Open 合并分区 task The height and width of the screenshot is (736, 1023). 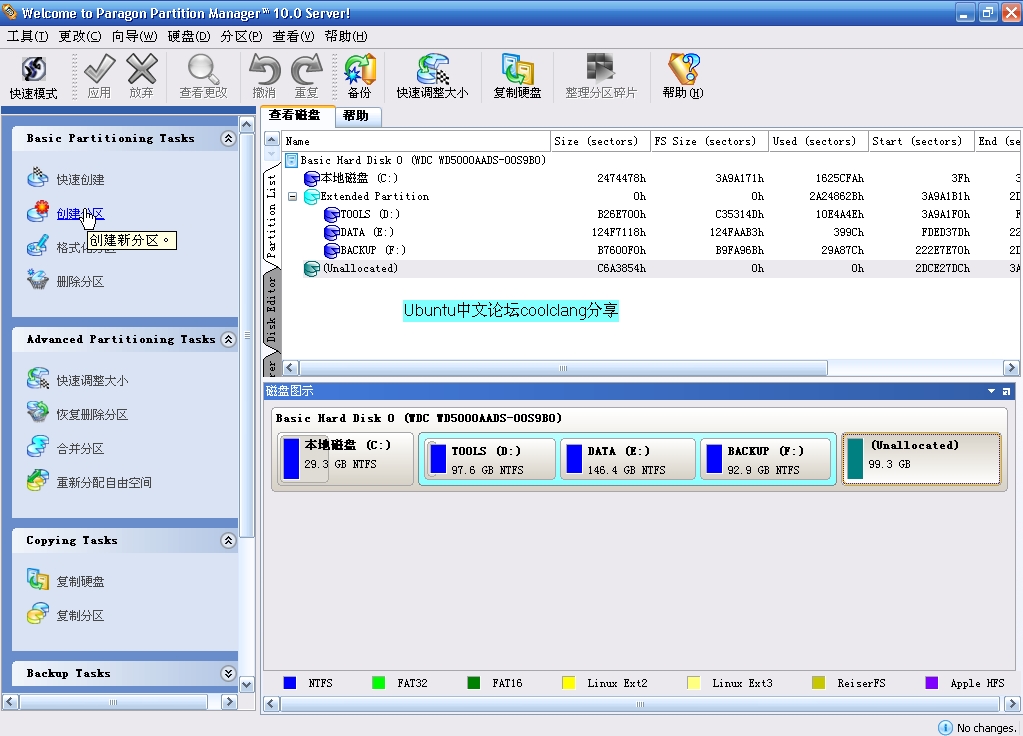(80, 448)
